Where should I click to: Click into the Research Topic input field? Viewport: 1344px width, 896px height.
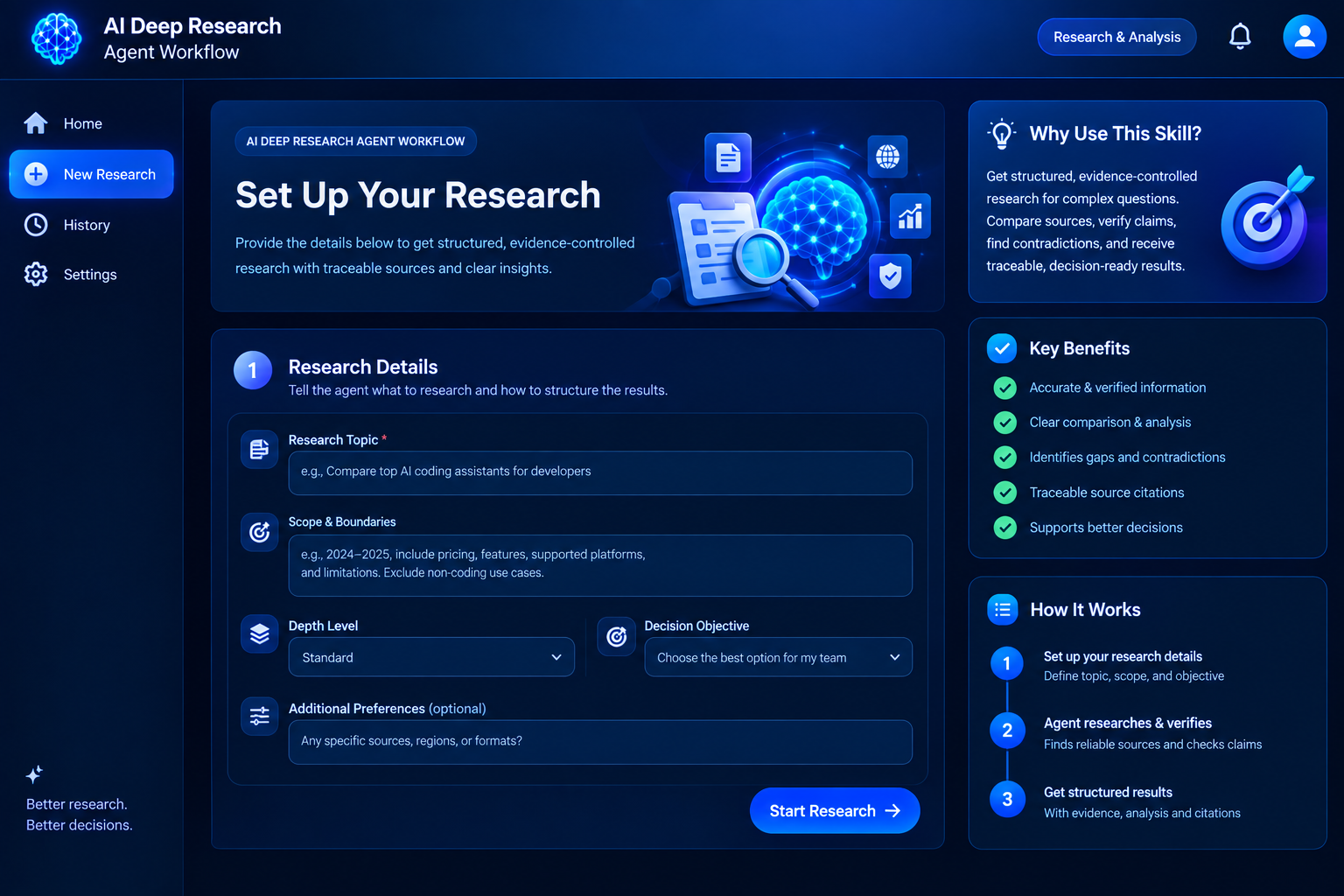pyautogui.click(x=600, y=472)
